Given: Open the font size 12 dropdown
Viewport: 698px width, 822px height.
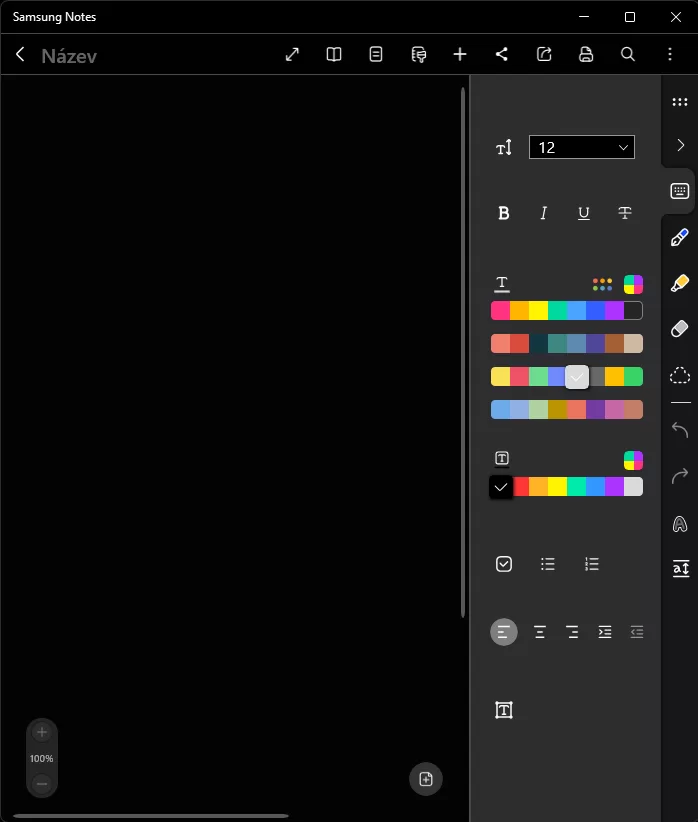Looking at the screenshot, I should tap(581, 147).
